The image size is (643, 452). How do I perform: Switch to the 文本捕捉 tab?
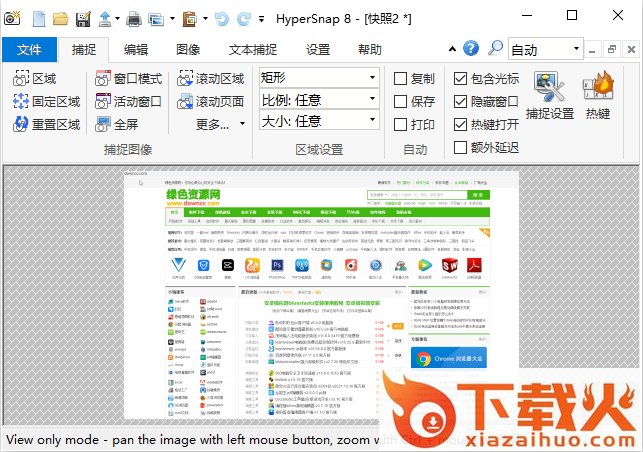(x=253, y=50)
